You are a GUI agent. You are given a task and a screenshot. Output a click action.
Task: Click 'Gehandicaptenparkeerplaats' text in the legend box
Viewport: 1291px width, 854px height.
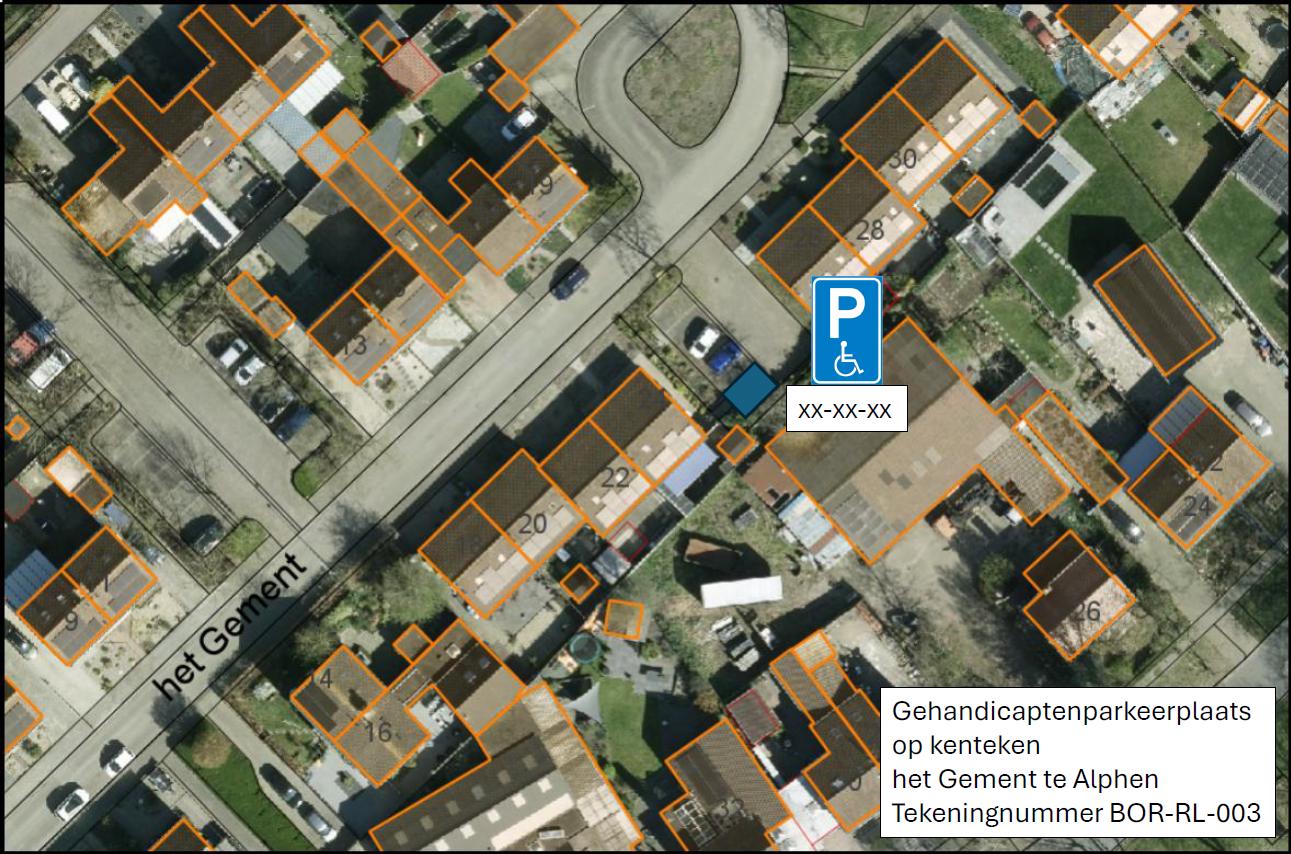pos(1071,712)
